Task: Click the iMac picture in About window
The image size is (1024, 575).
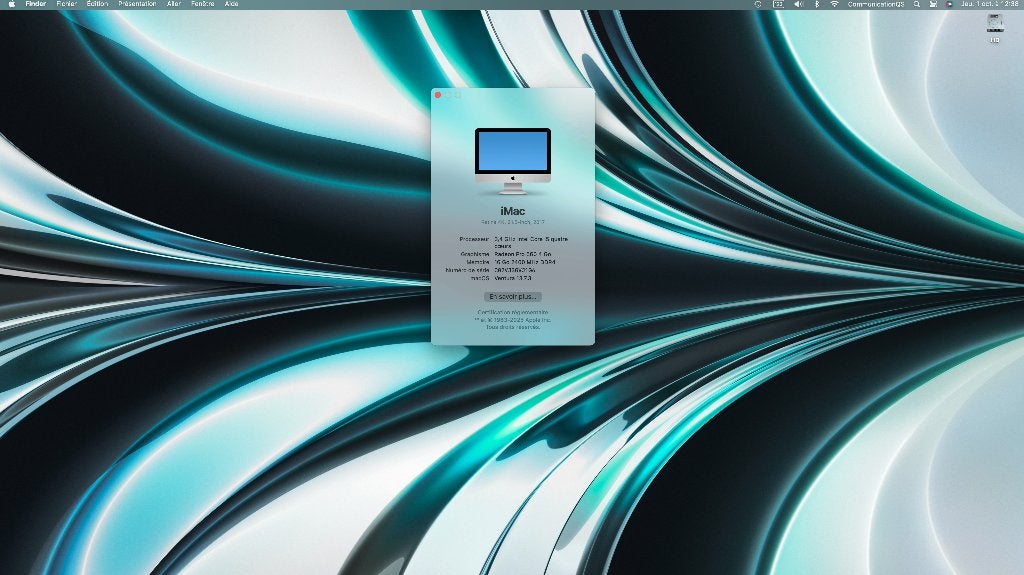Action: tap(513, 161)
